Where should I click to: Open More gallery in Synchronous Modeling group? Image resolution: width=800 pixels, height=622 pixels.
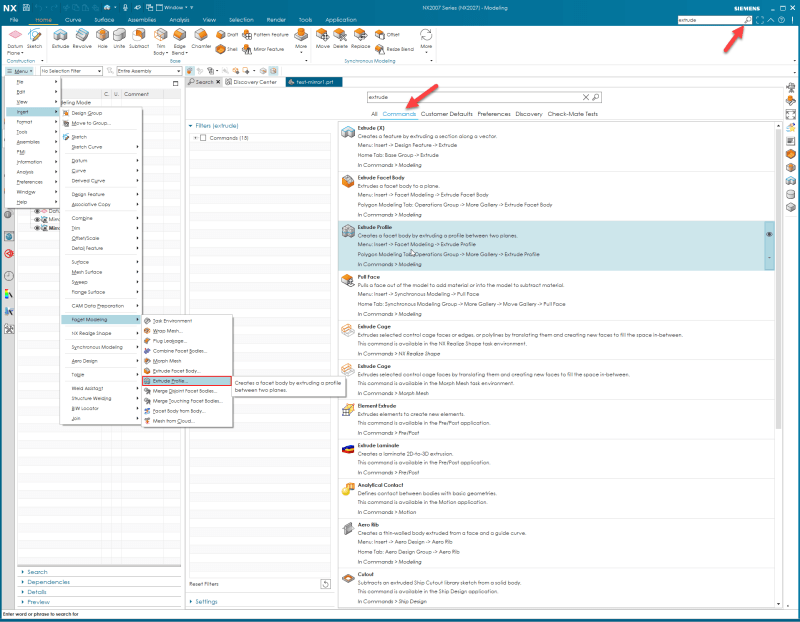click(x=426, y=40)
